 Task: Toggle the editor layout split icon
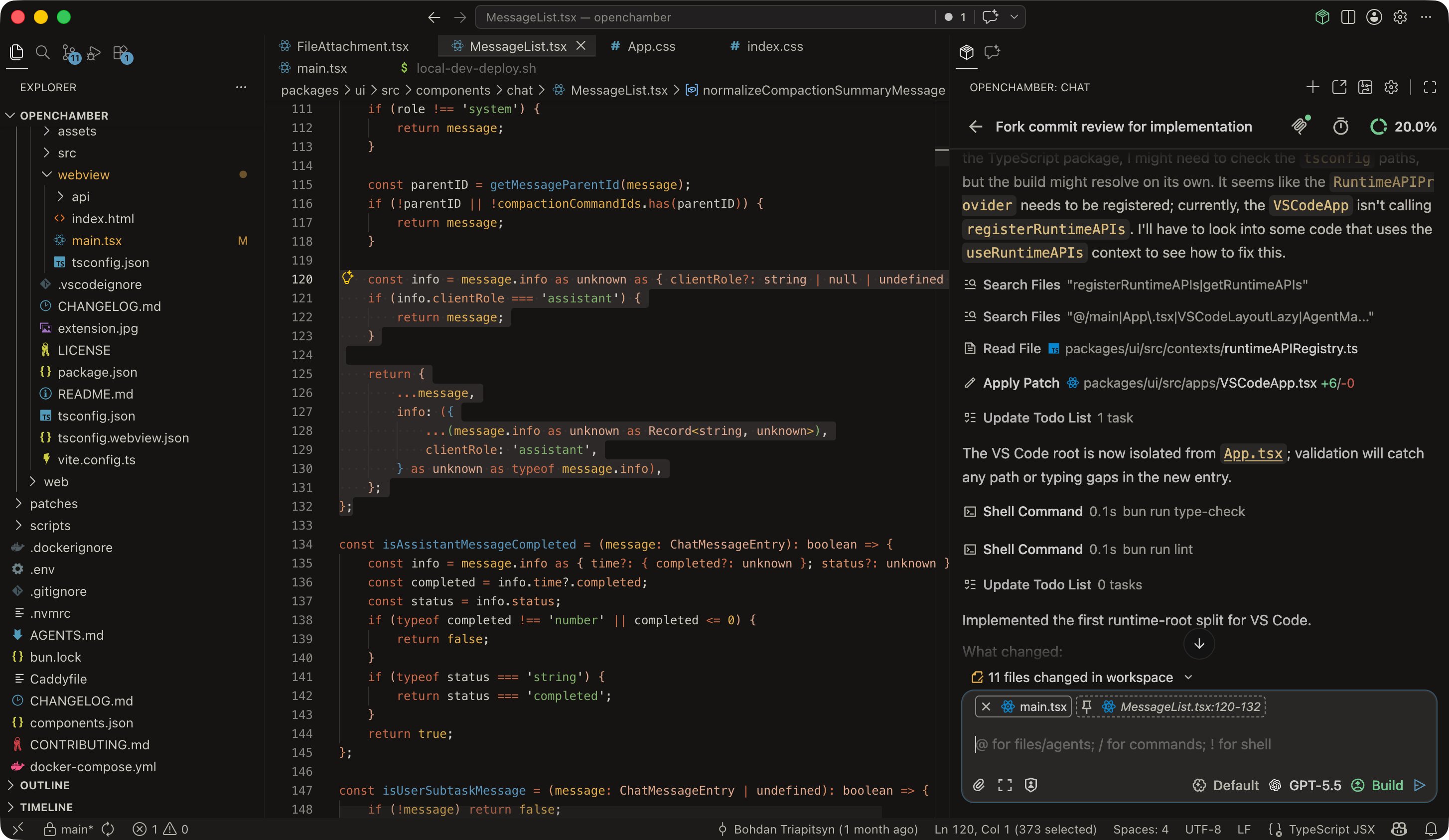[x=1348, y=17]
